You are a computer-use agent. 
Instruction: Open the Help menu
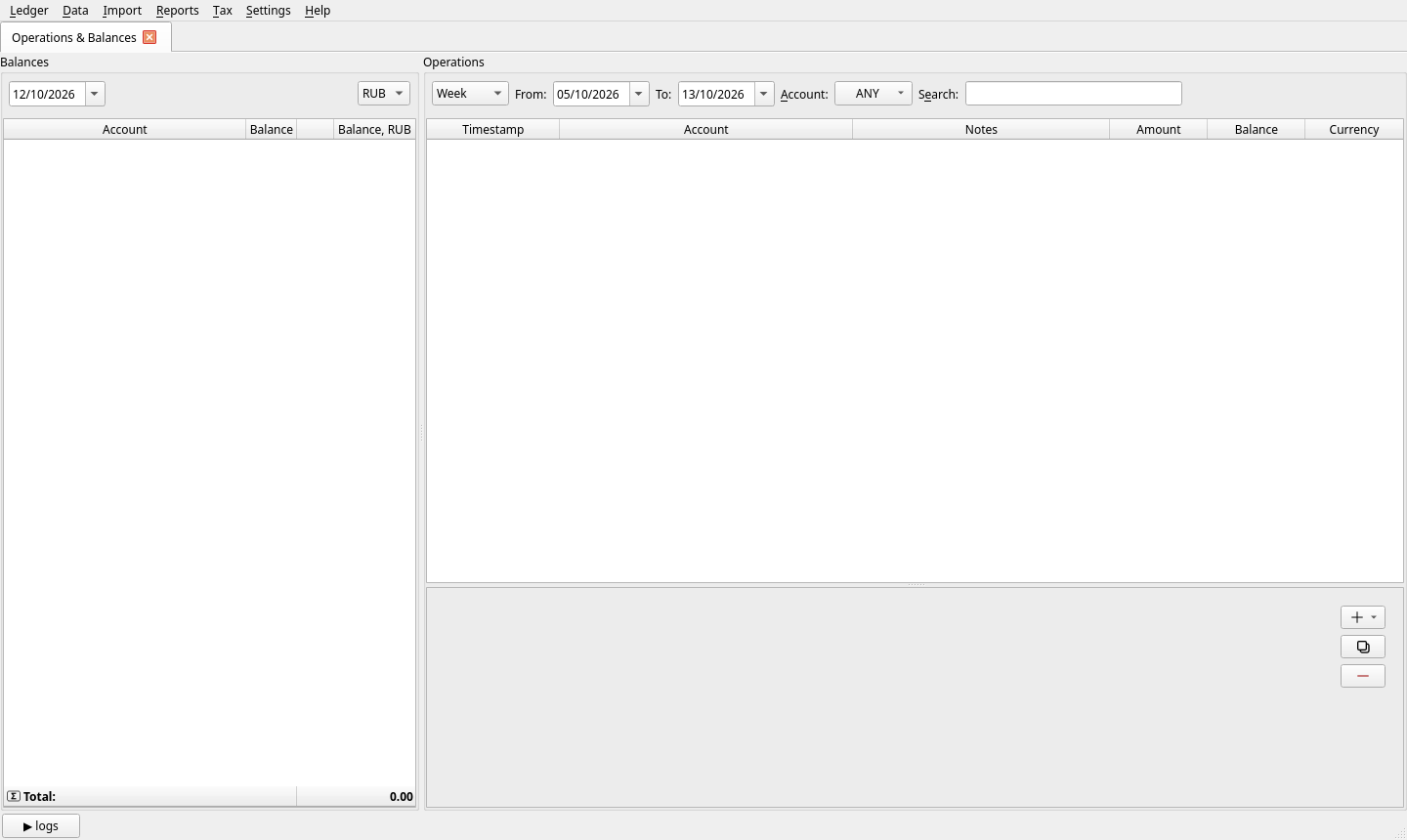318,11
